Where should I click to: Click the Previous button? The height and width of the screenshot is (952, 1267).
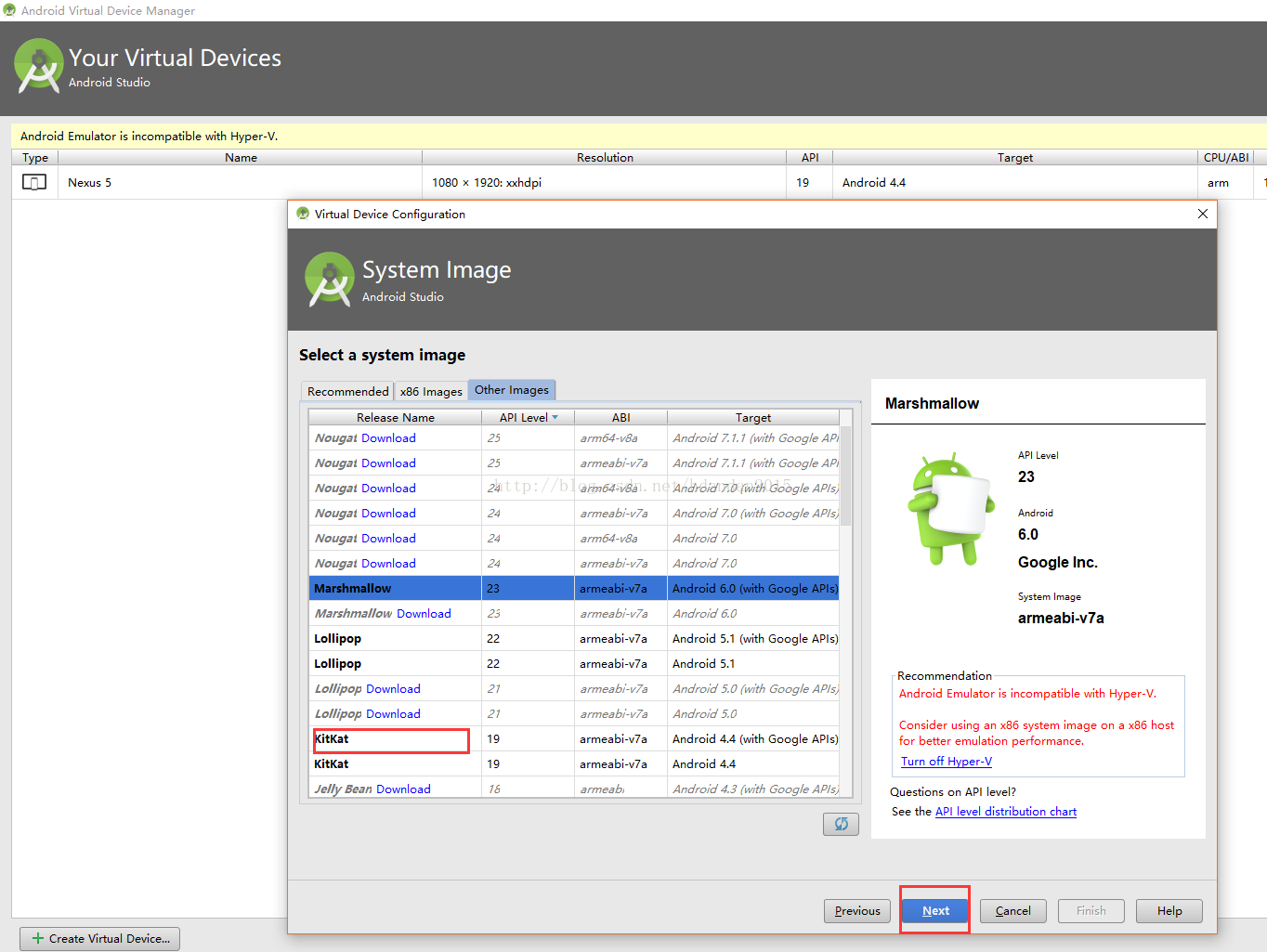click(x=856, y=910)
